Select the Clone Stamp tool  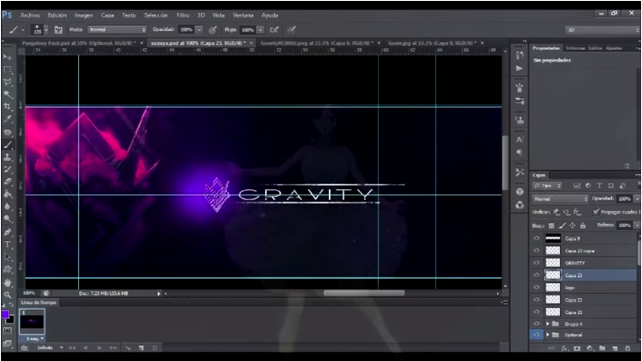coord(7,157)
